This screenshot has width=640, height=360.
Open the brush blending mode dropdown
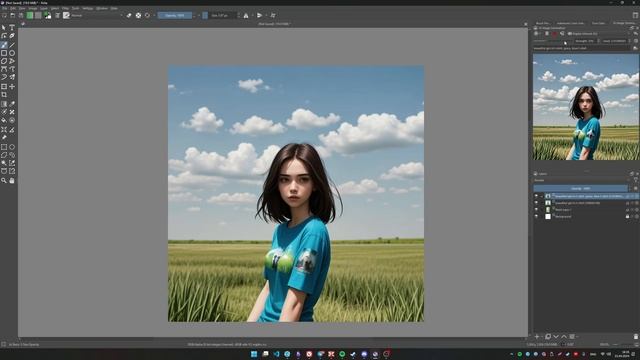pos(97,16)
